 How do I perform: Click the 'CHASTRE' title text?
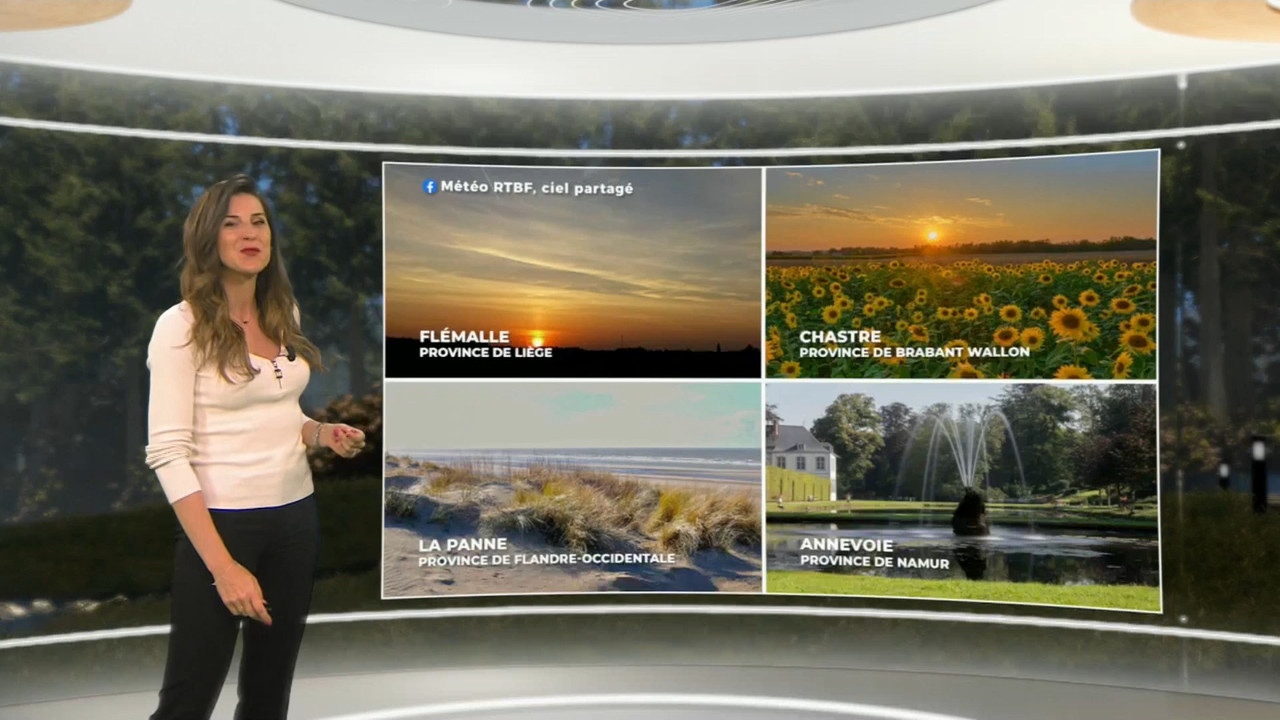[x=840, y=337]
